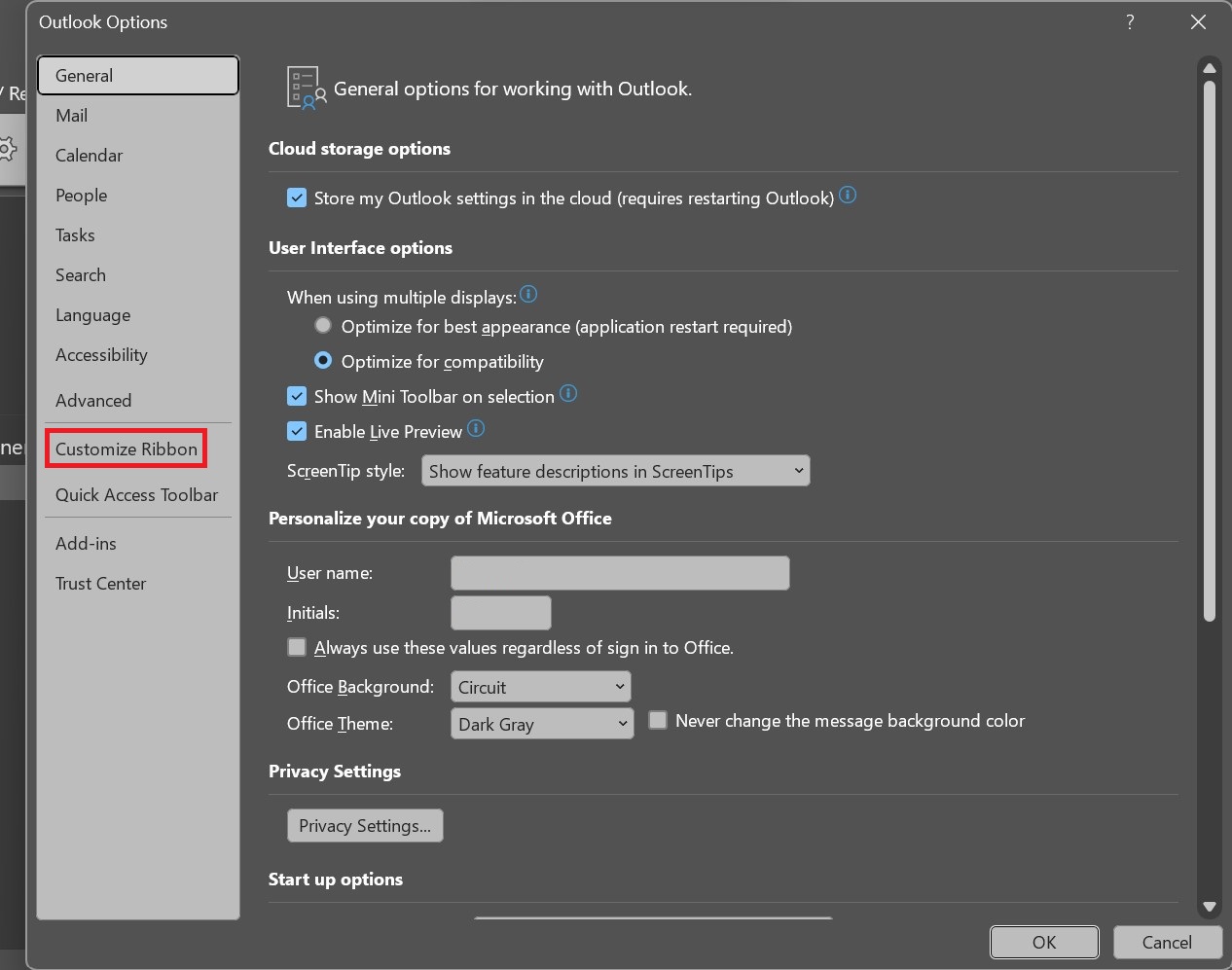Click info icon next to cloud storage option

[x=848, y=196]
